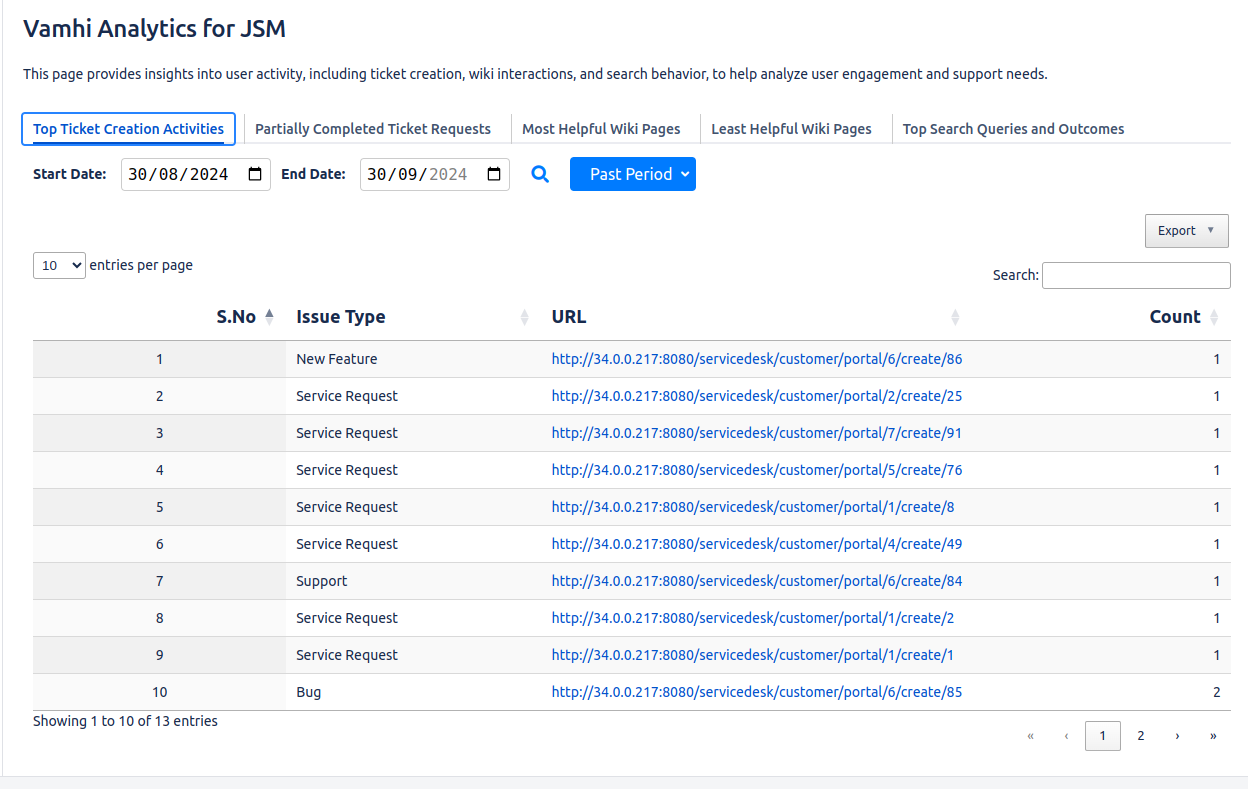Sort table by Issue Type arrows
The width and height of the screenshot is (1248, 789).
click(525, 317)
